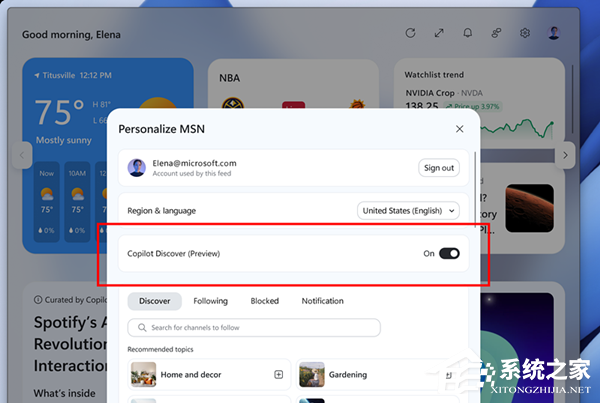Click the NVDA stock trend chart
Viewport: 600px width, 403px height.
click(x=517, y=129)
